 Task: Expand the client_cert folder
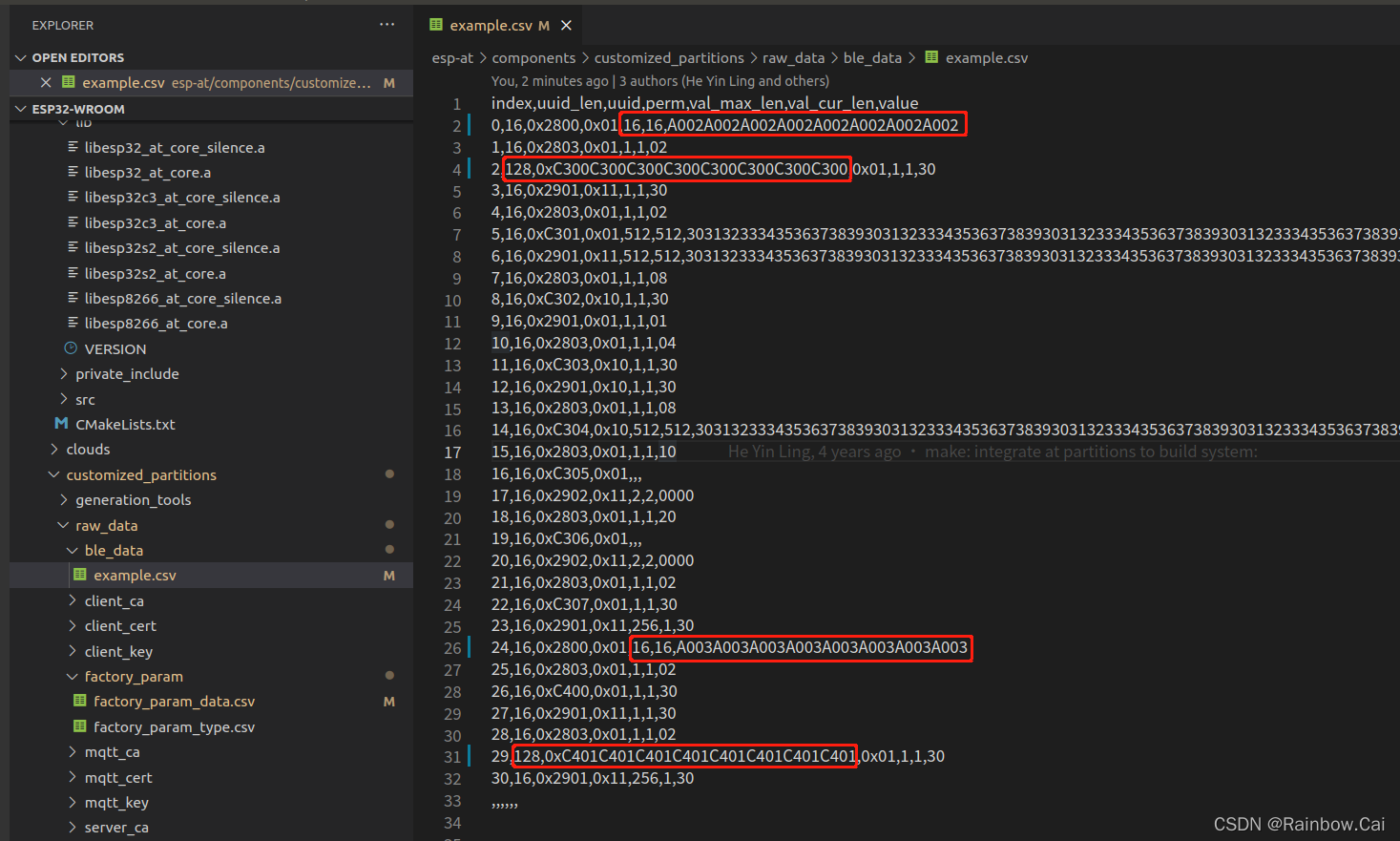click(73, 625)
